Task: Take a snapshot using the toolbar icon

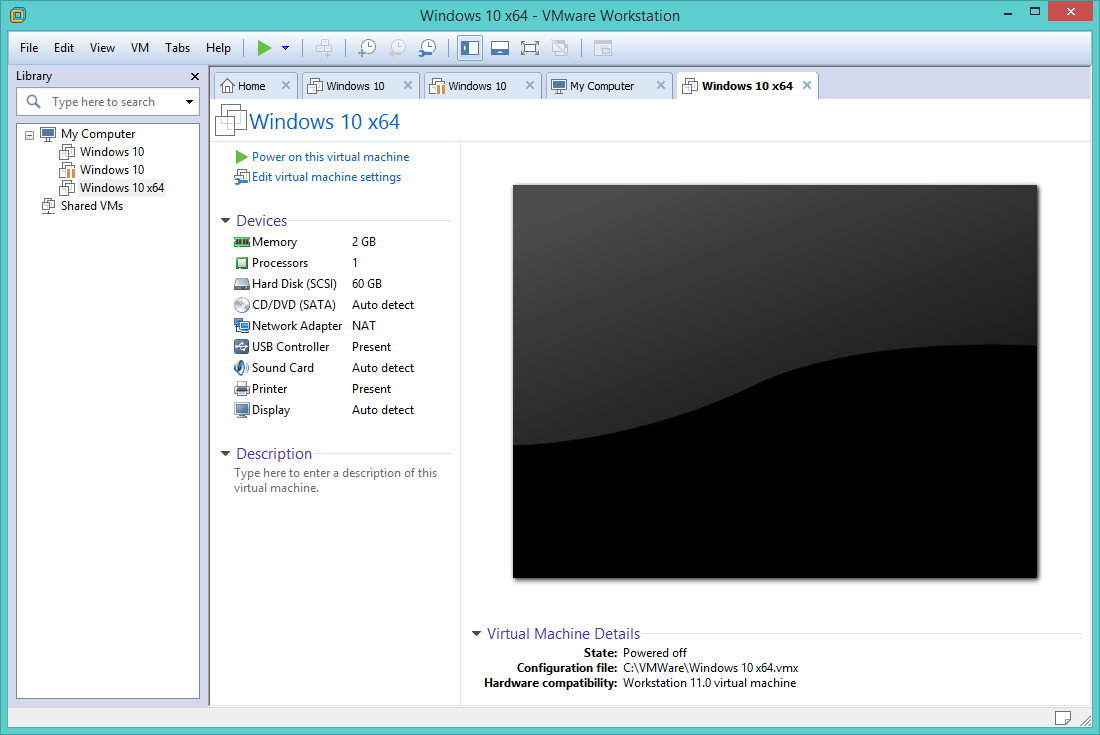Action: pyautogui.click(x=367, y=48)
